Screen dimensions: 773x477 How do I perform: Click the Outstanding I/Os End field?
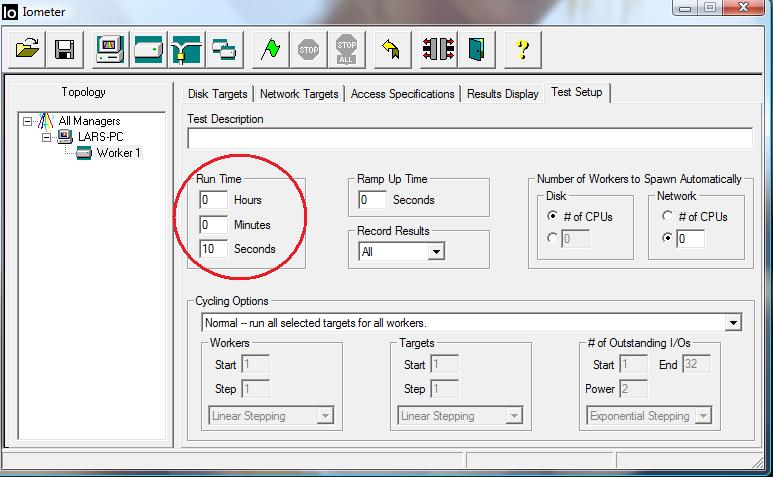point(697,364)
